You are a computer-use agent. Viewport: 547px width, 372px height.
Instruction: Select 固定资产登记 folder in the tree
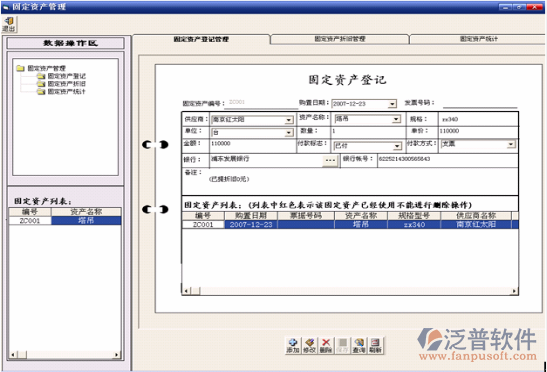tap(62, 76)
